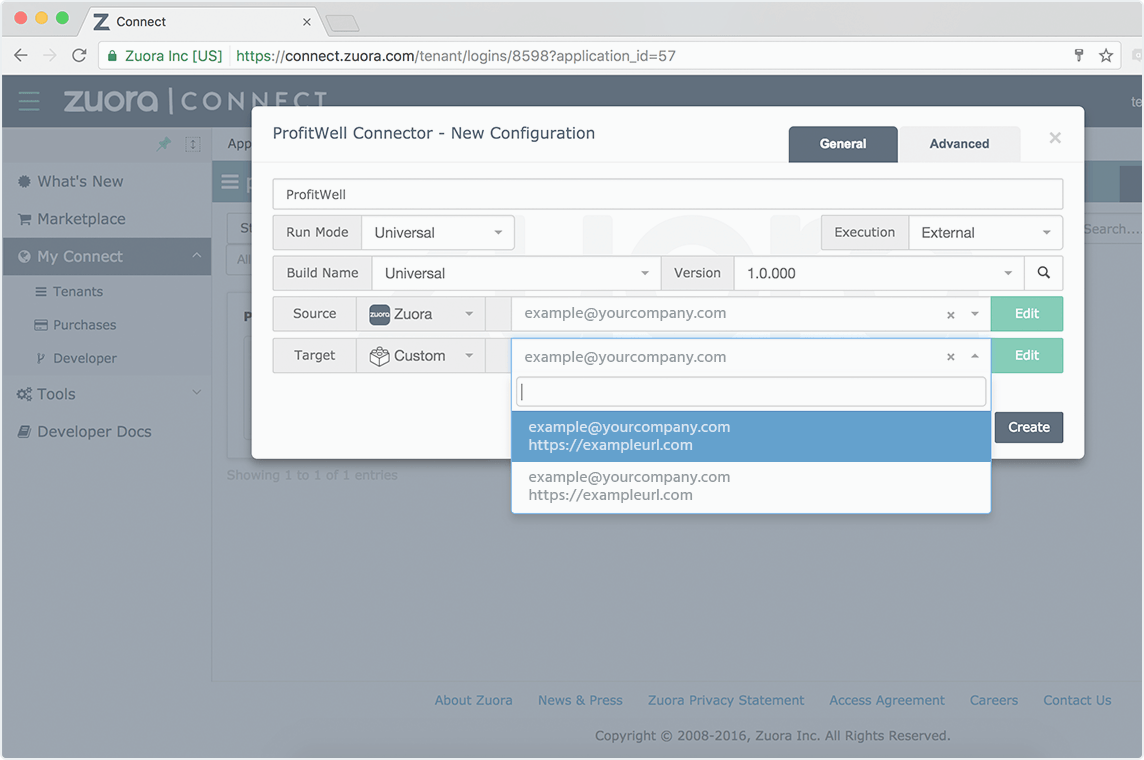Open the Source type Zuora dropdown
The height and width of the screenshot is (760, 1144).
pyautogui.click(x=421, y=314)
